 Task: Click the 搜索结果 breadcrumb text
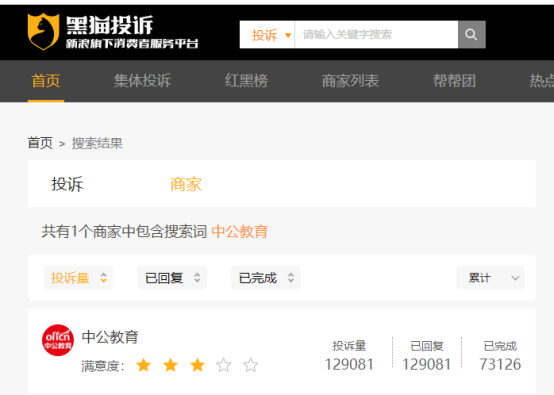click(97, 143)
